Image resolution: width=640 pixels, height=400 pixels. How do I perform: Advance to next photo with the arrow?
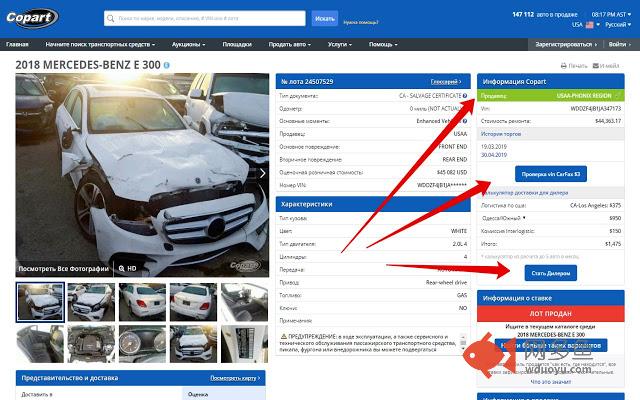coord(262,173)
